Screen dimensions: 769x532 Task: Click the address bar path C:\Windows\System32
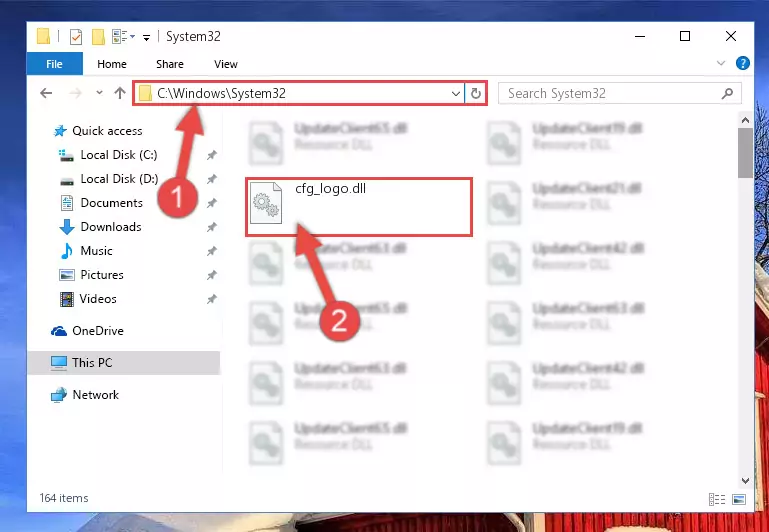point(221,93)
